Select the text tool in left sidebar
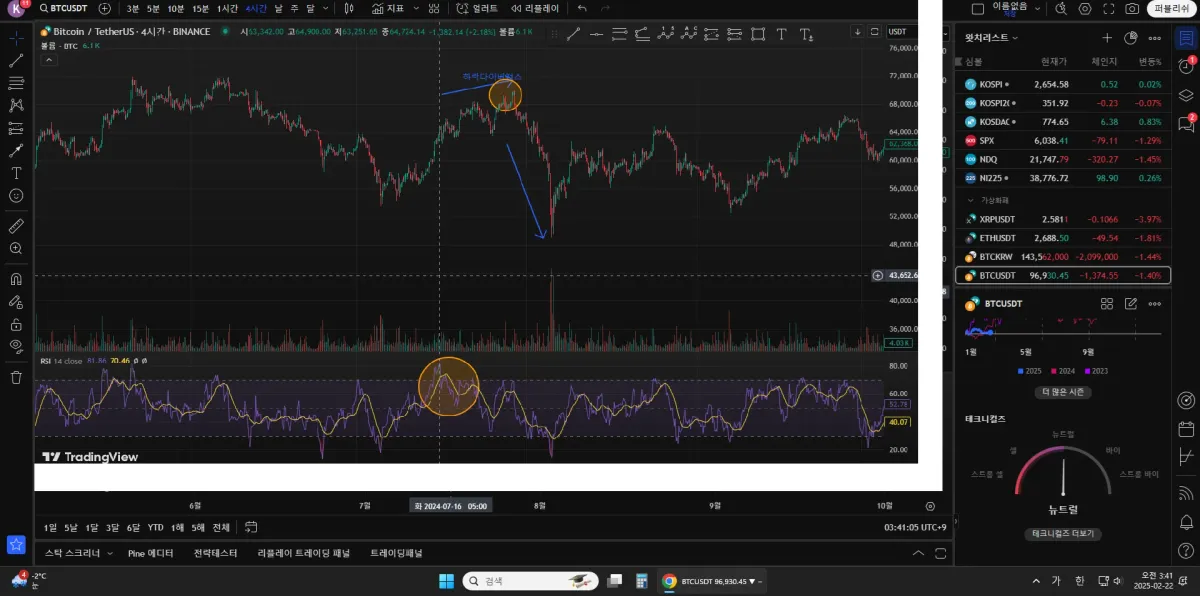The width and height of the screenshot is (1200, 596). 16,173
